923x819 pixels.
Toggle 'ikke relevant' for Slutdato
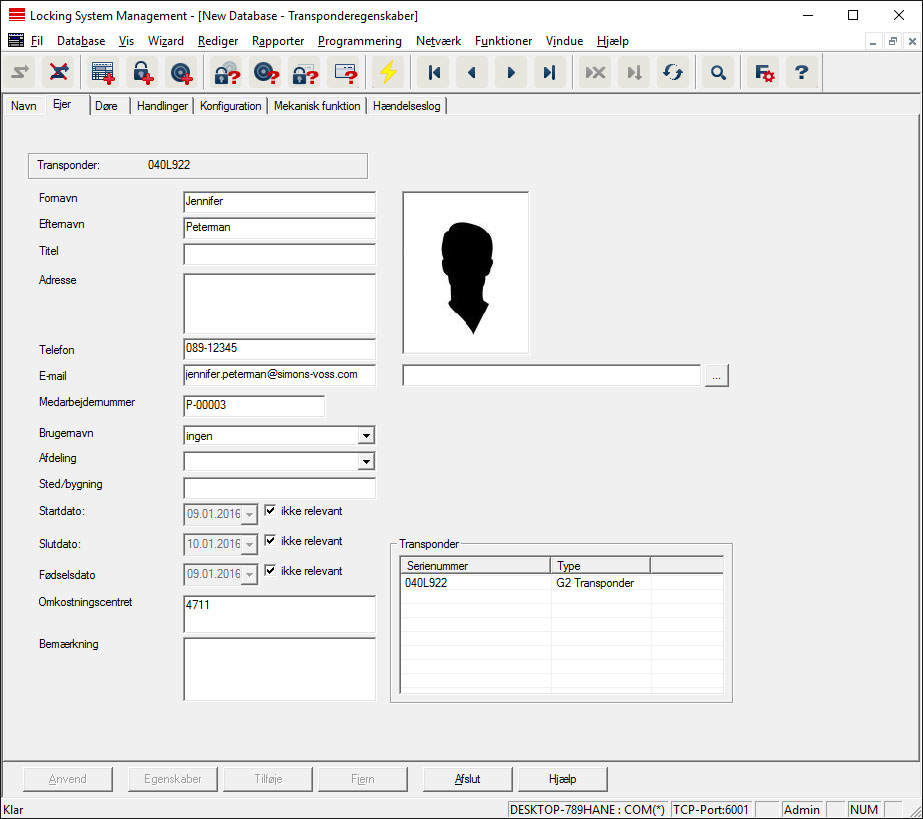point(270,541)
